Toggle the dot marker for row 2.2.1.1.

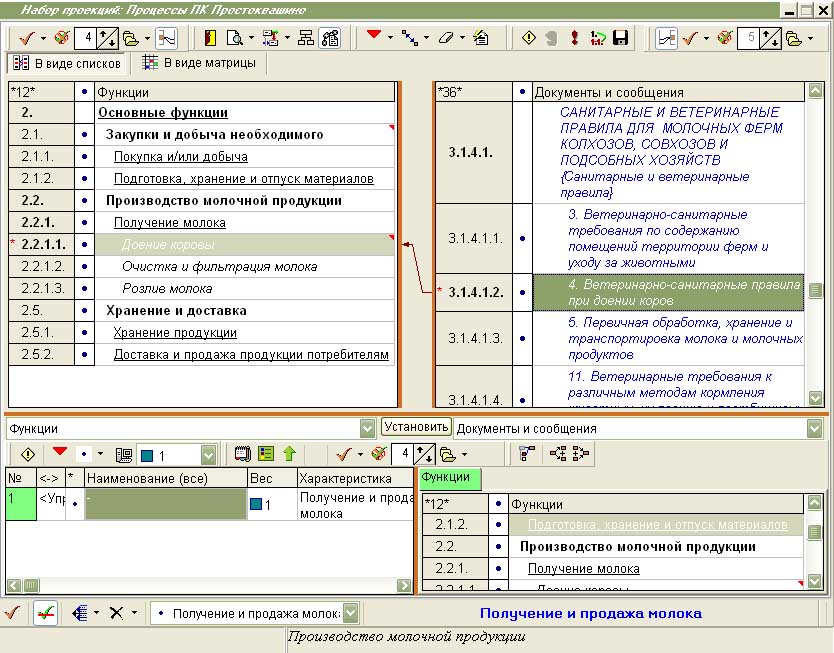(x=85, y=245)
